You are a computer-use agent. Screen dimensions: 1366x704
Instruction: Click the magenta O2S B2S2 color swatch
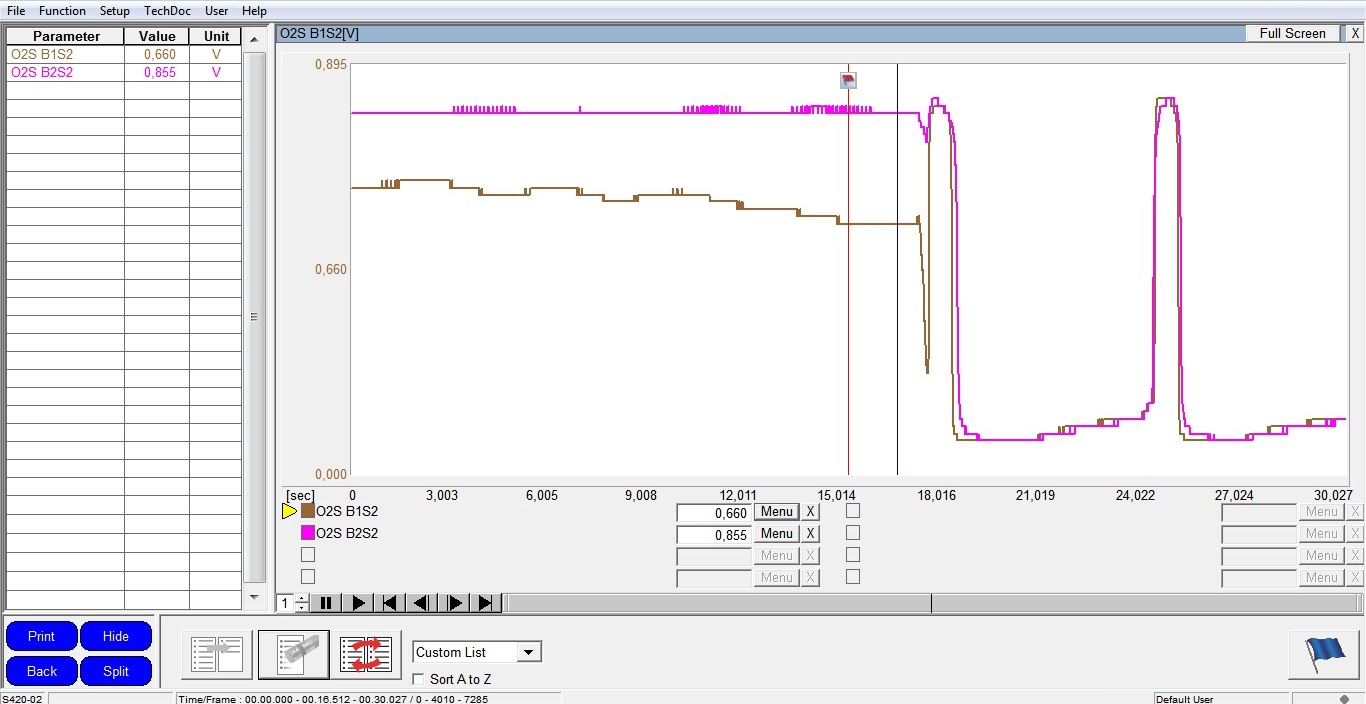pos(308,533)
